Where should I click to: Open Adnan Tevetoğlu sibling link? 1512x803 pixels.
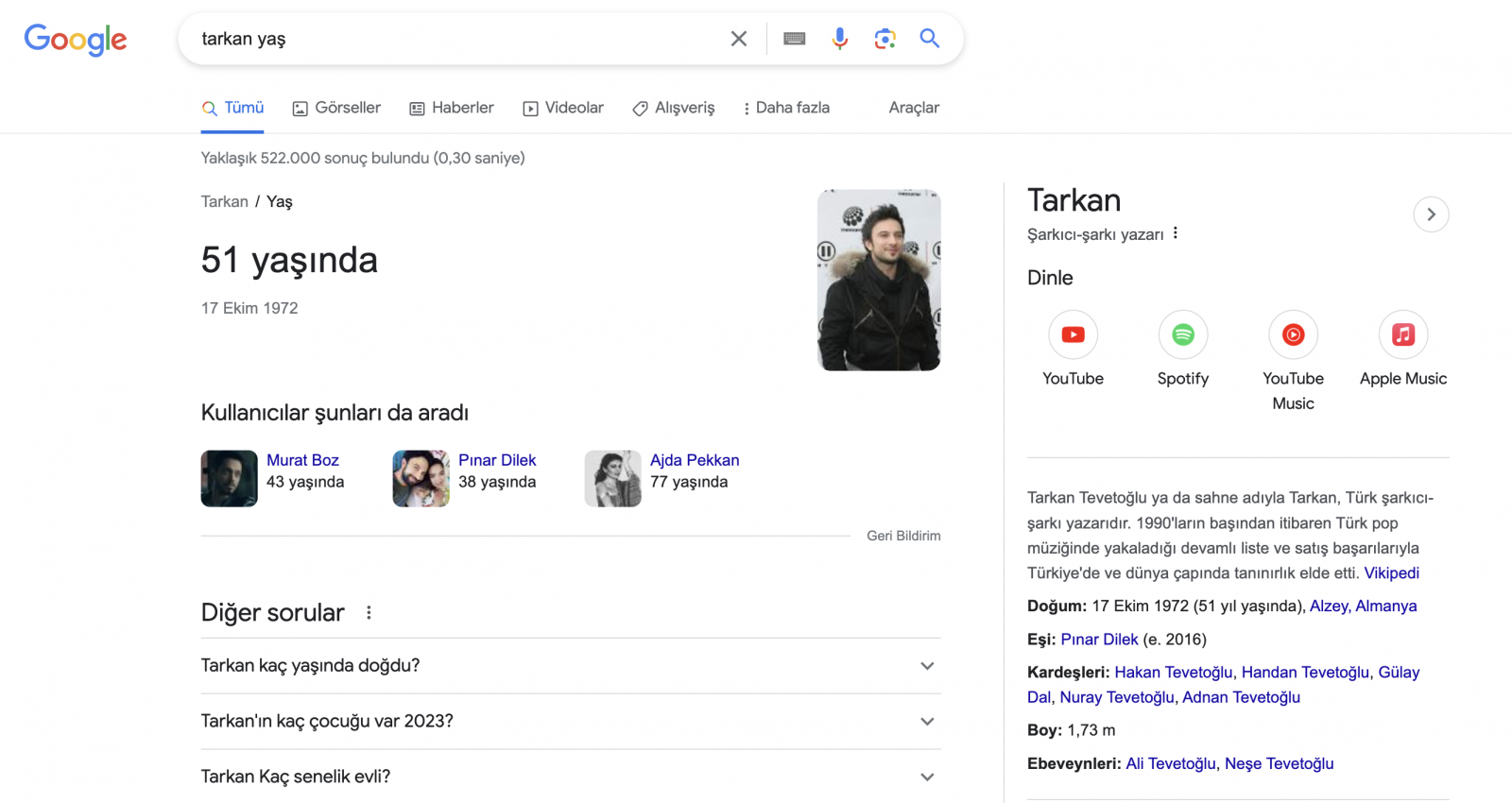pyautogui.click(x=1241, y=697)
